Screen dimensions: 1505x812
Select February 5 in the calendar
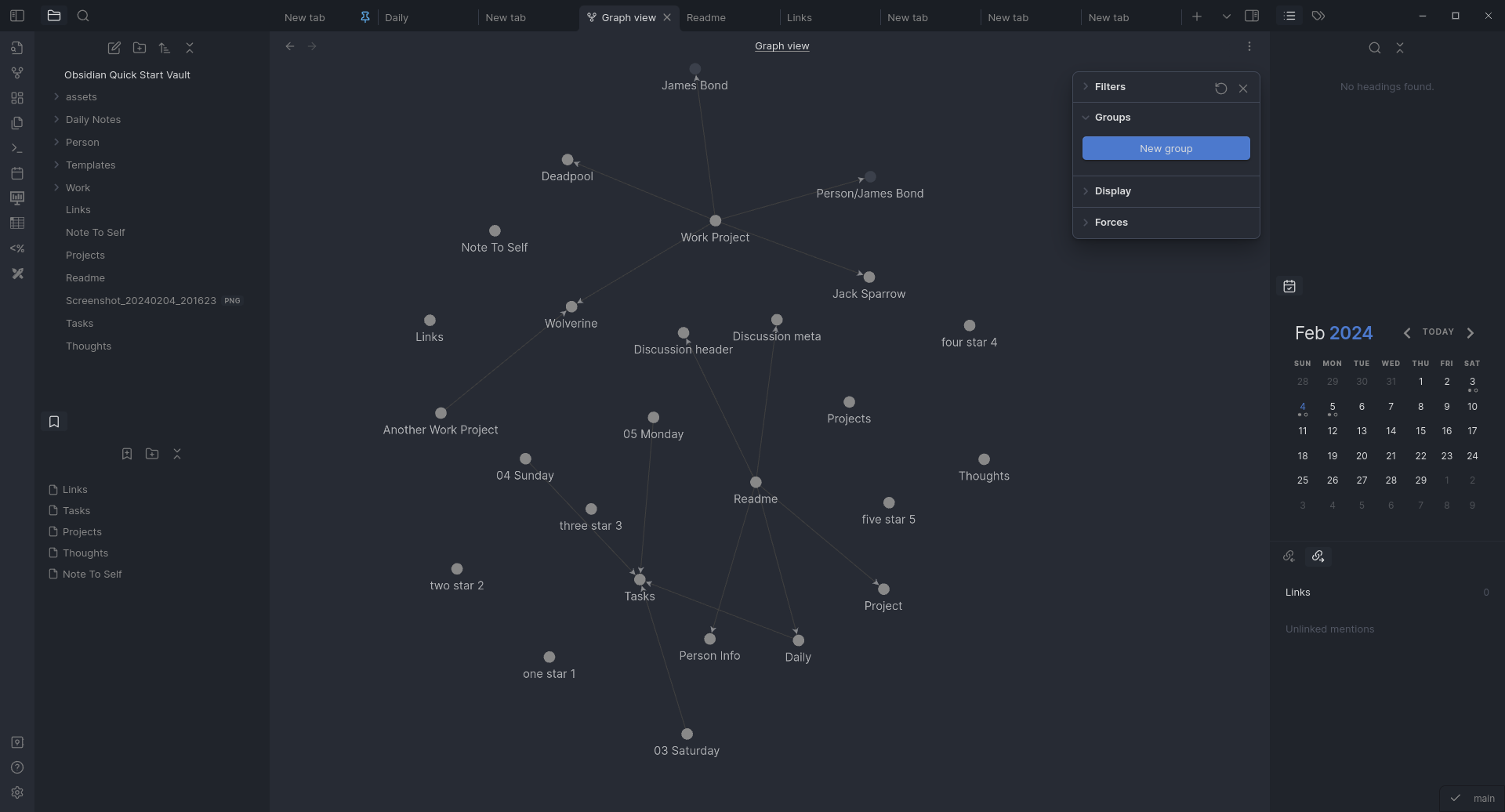click(x=1332, y=408)
